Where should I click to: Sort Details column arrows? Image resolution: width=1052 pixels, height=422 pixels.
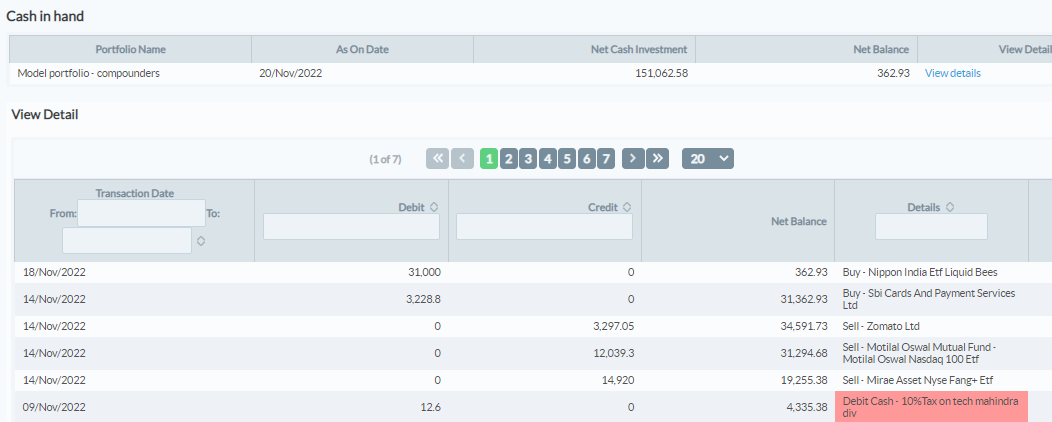pos(951,207)
